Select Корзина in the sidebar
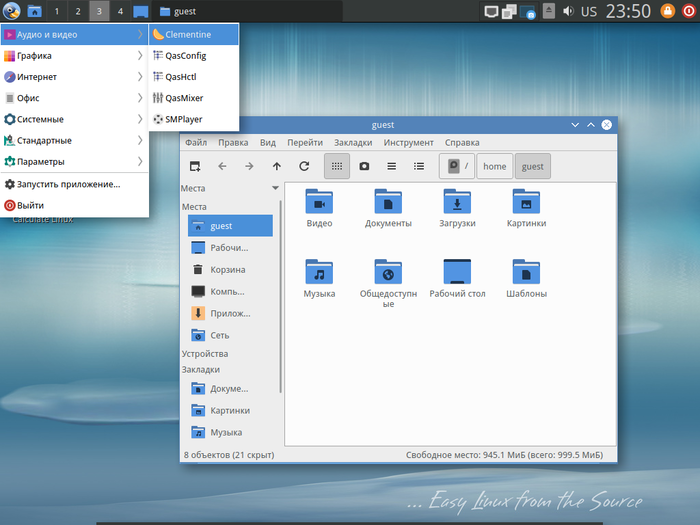The image size is (700, 525). [227, 270]
